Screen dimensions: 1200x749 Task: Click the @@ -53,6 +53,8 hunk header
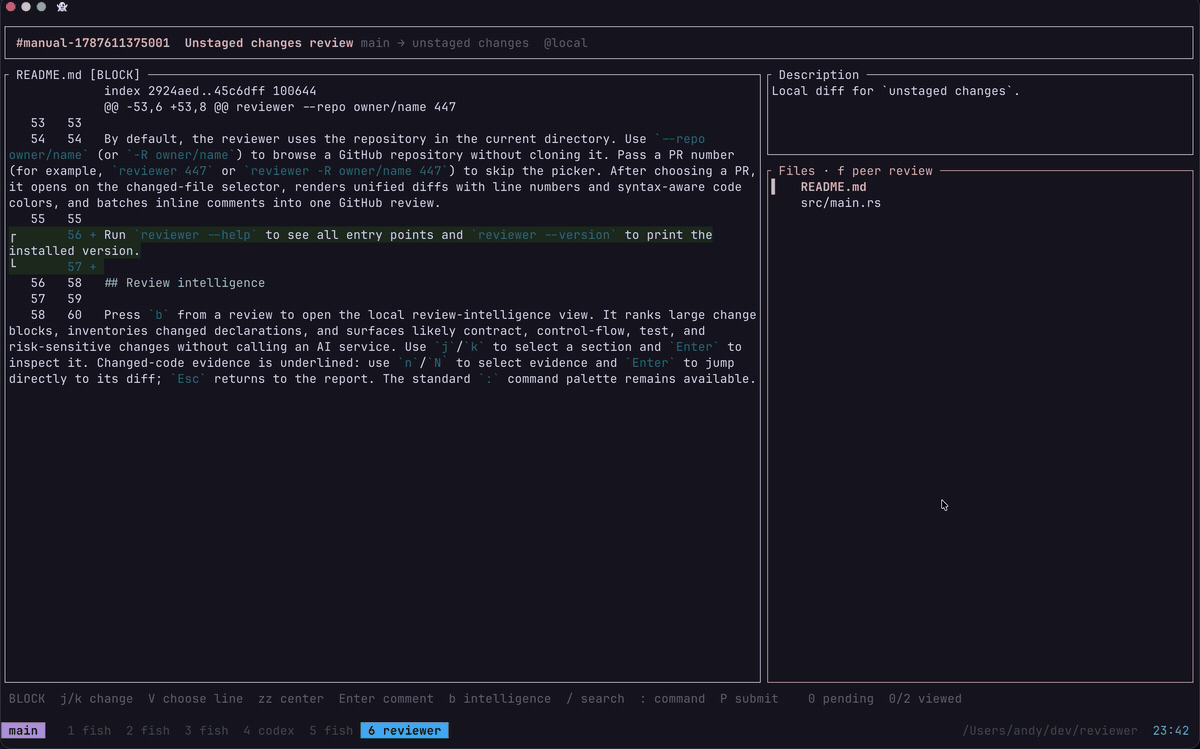[x=280, y=107]
